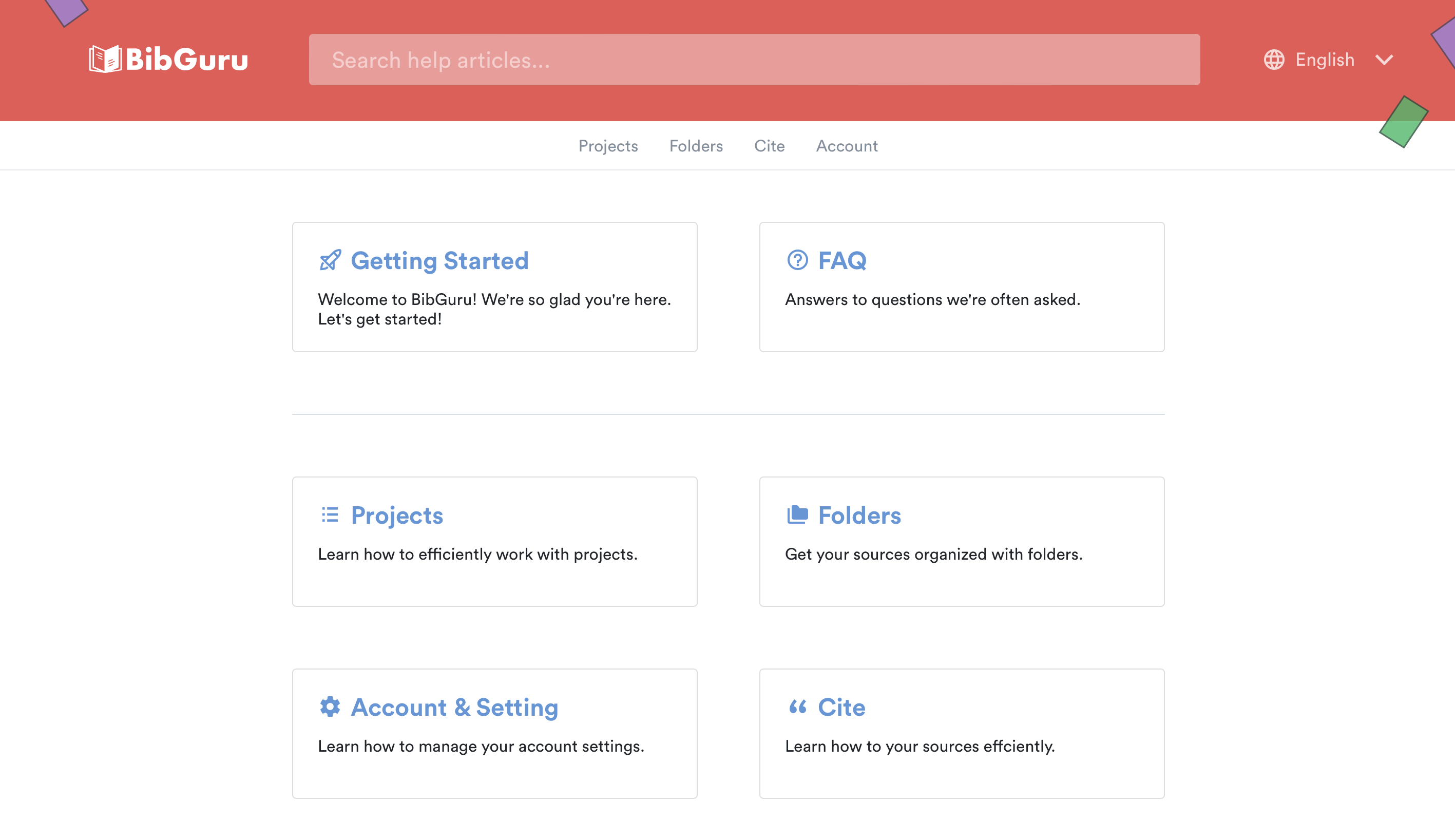Select the Projects navigation tab

coord(608,145)
